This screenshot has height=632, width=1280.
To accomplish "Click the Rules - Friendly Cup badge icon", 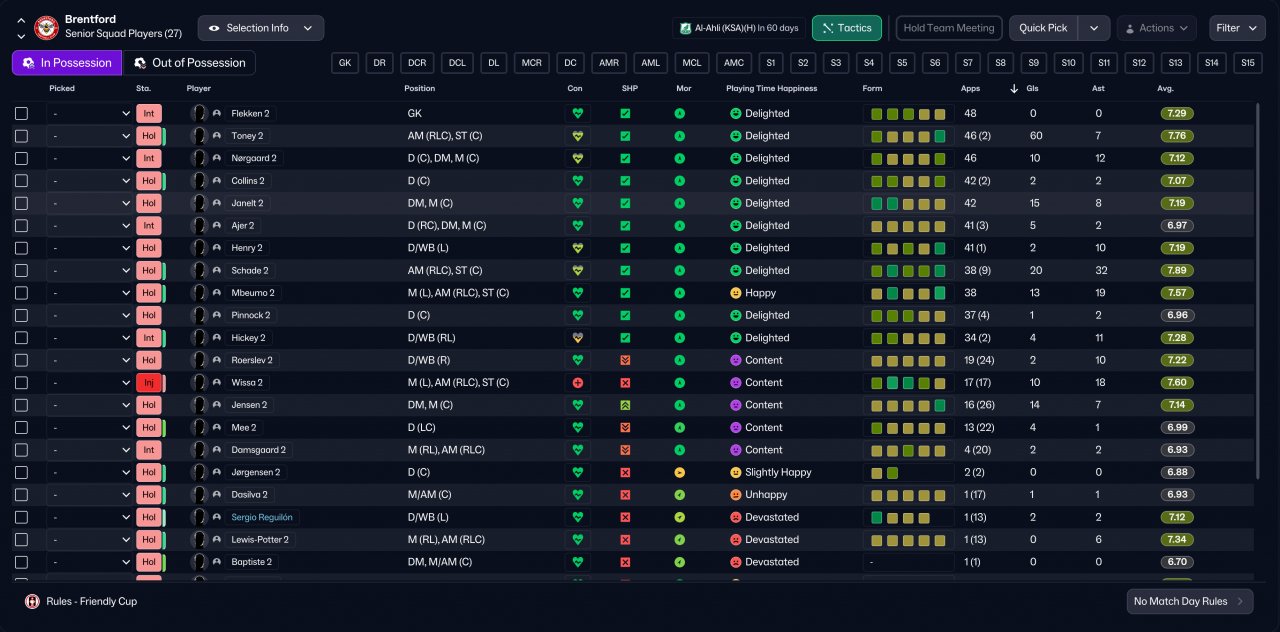I will pyautogui.click(x=32, y=601).
